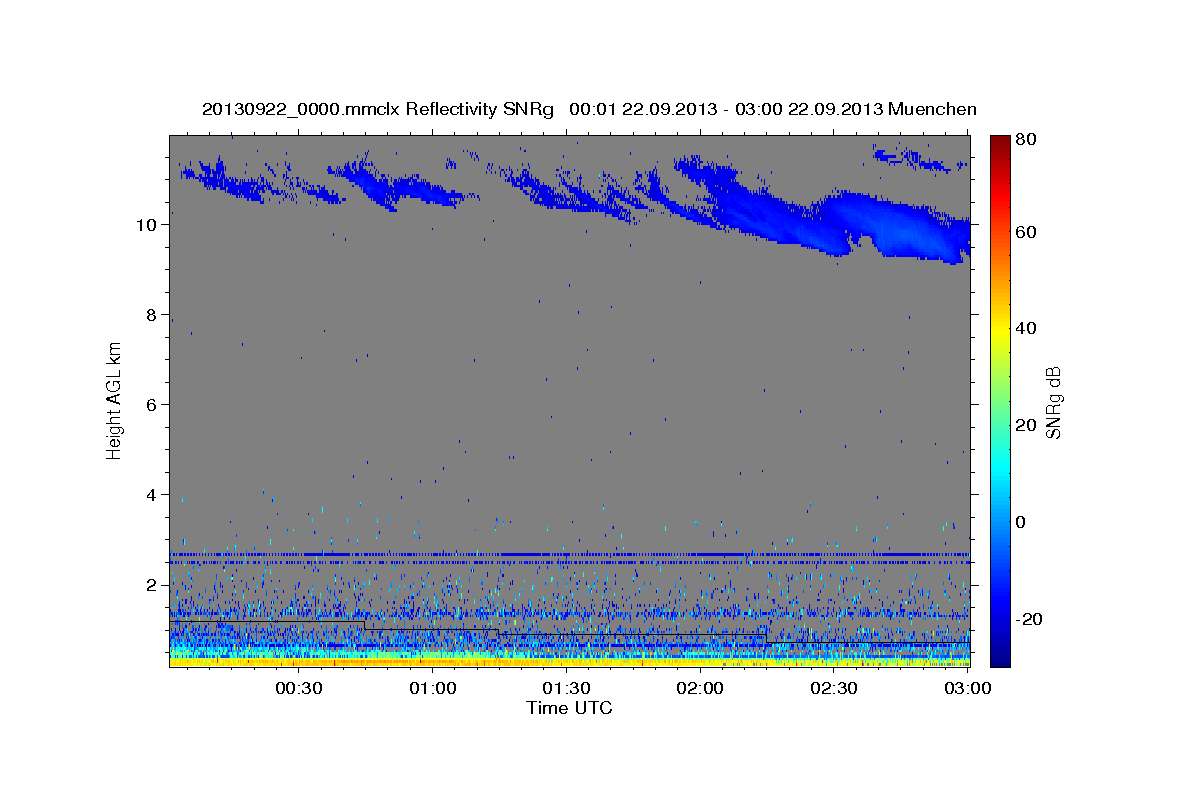Click the horizontal blue line below 3 km
Screen dimensions: 1200x800
coord(569,554)
